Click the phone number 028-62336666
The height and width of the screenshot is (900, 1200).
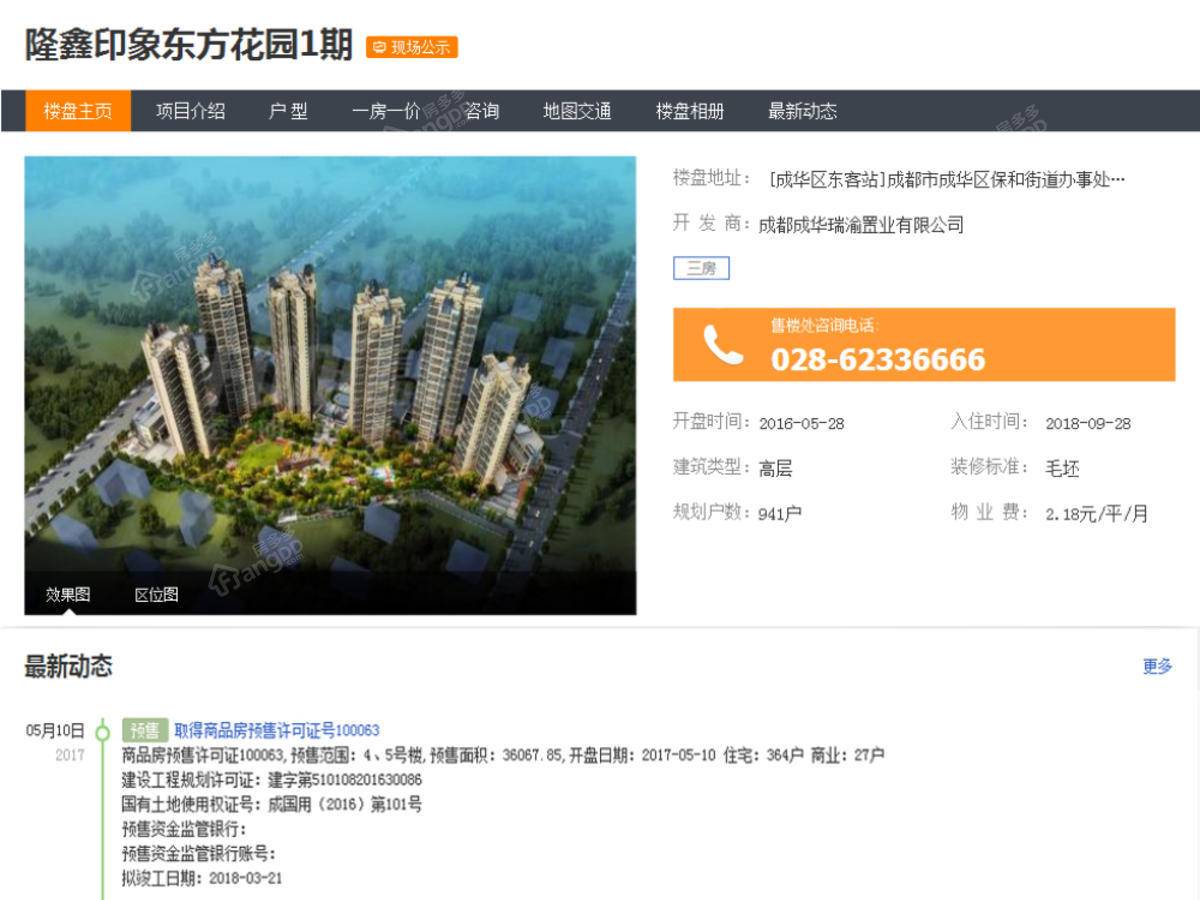coord(878,359)
